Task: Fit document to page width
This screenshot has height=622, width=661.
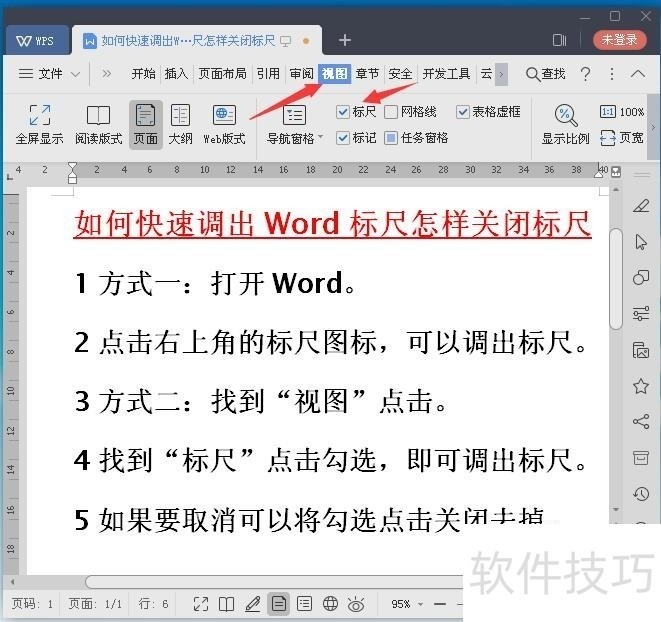Action: coord(622,137)
